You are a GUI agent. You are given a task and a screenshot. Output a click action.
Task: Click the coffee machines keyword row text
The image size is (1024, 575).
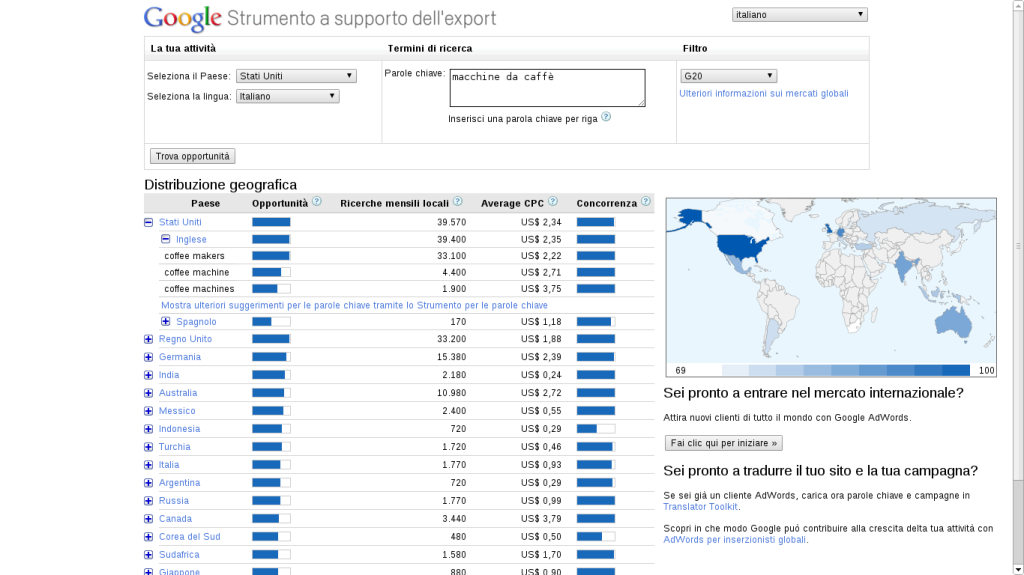coord(199,289)
